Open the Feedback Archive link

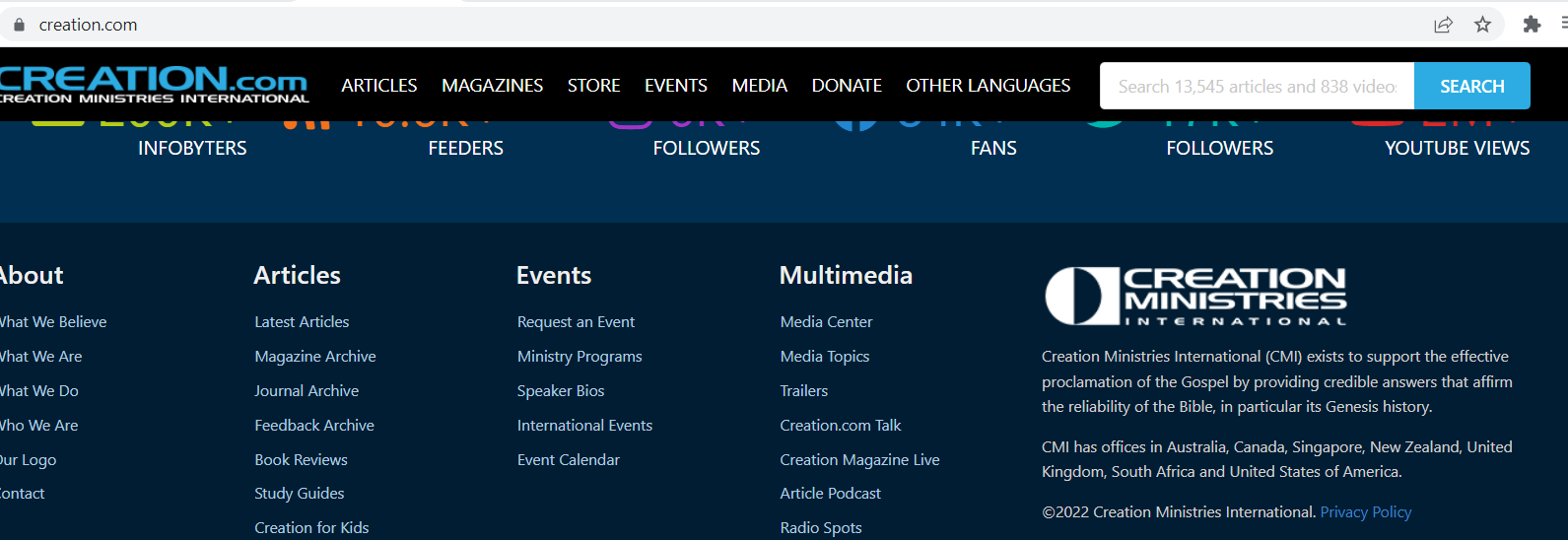314,426
